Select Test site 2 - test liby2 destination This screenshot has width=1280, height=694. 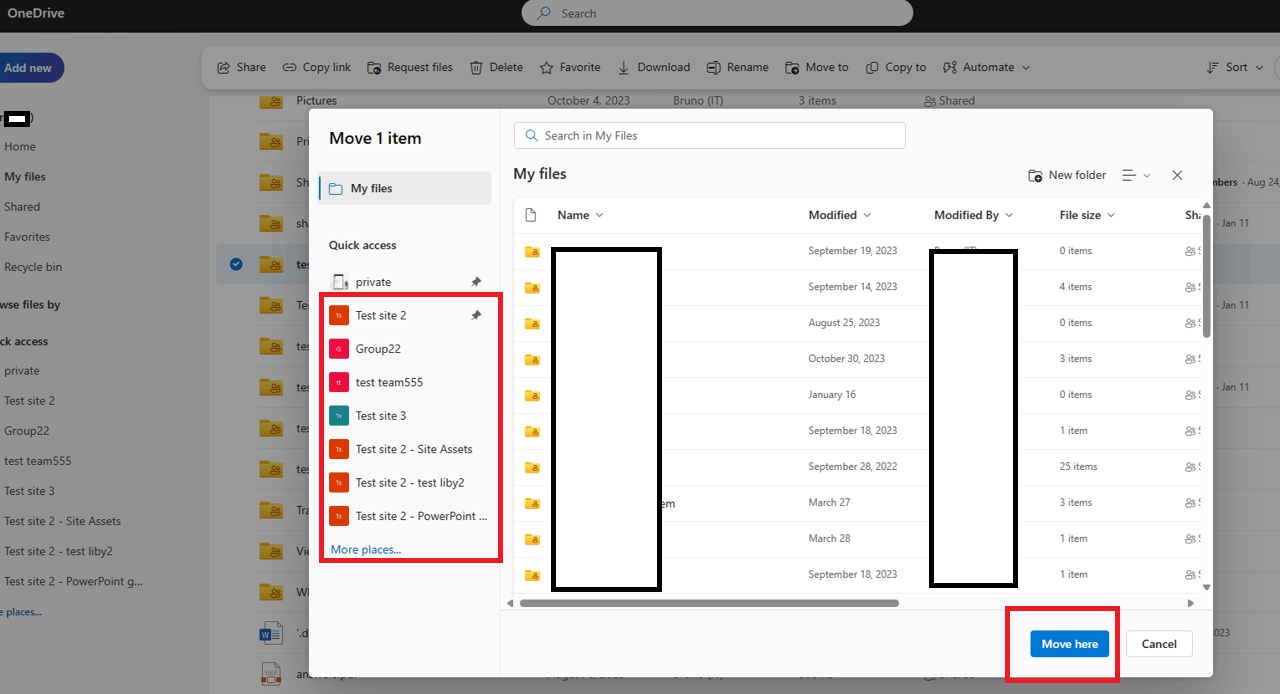pos(408,482)
